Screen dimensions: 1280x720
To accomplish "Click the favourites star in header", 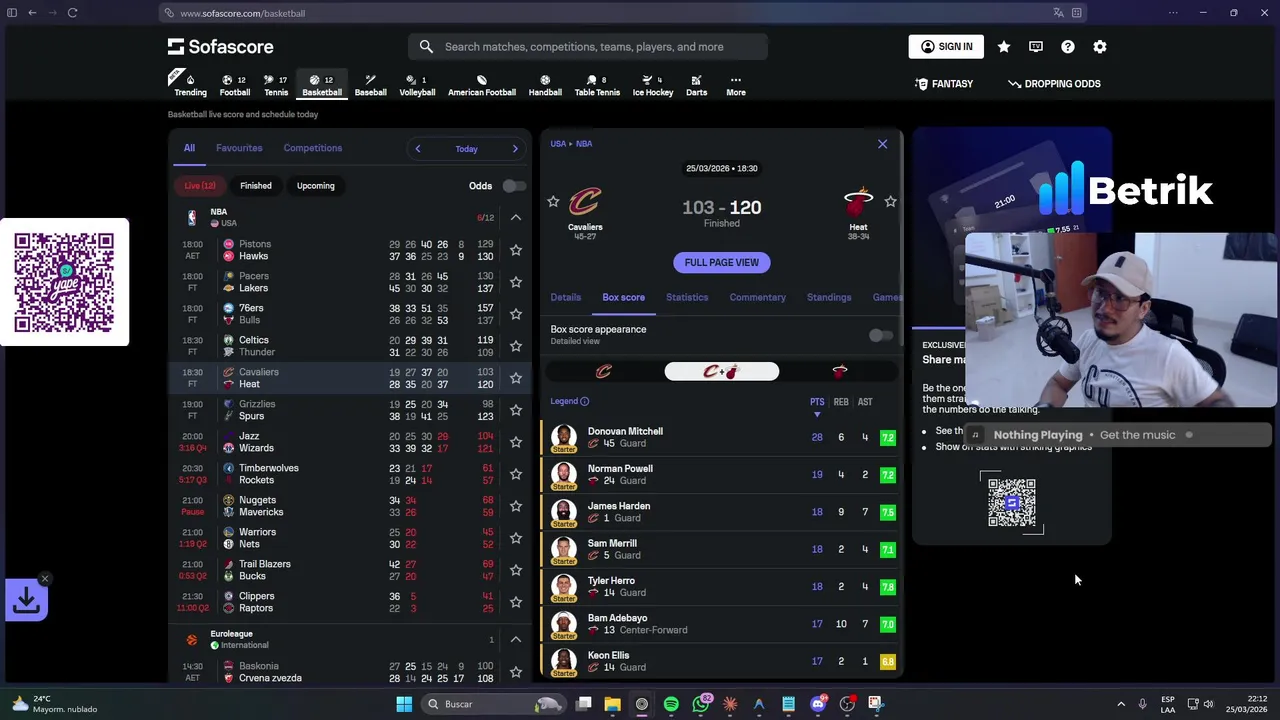I will pos(1004,47).
